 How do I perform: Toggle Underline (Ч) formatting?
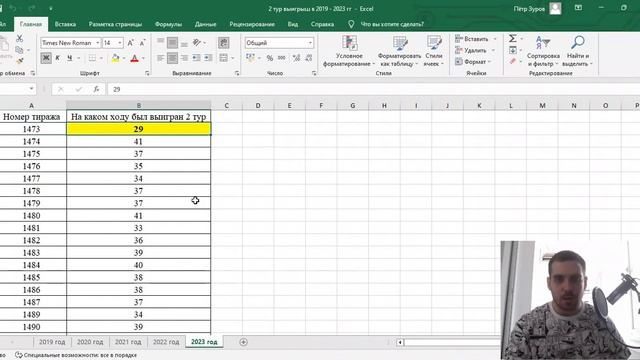point(69,58)
